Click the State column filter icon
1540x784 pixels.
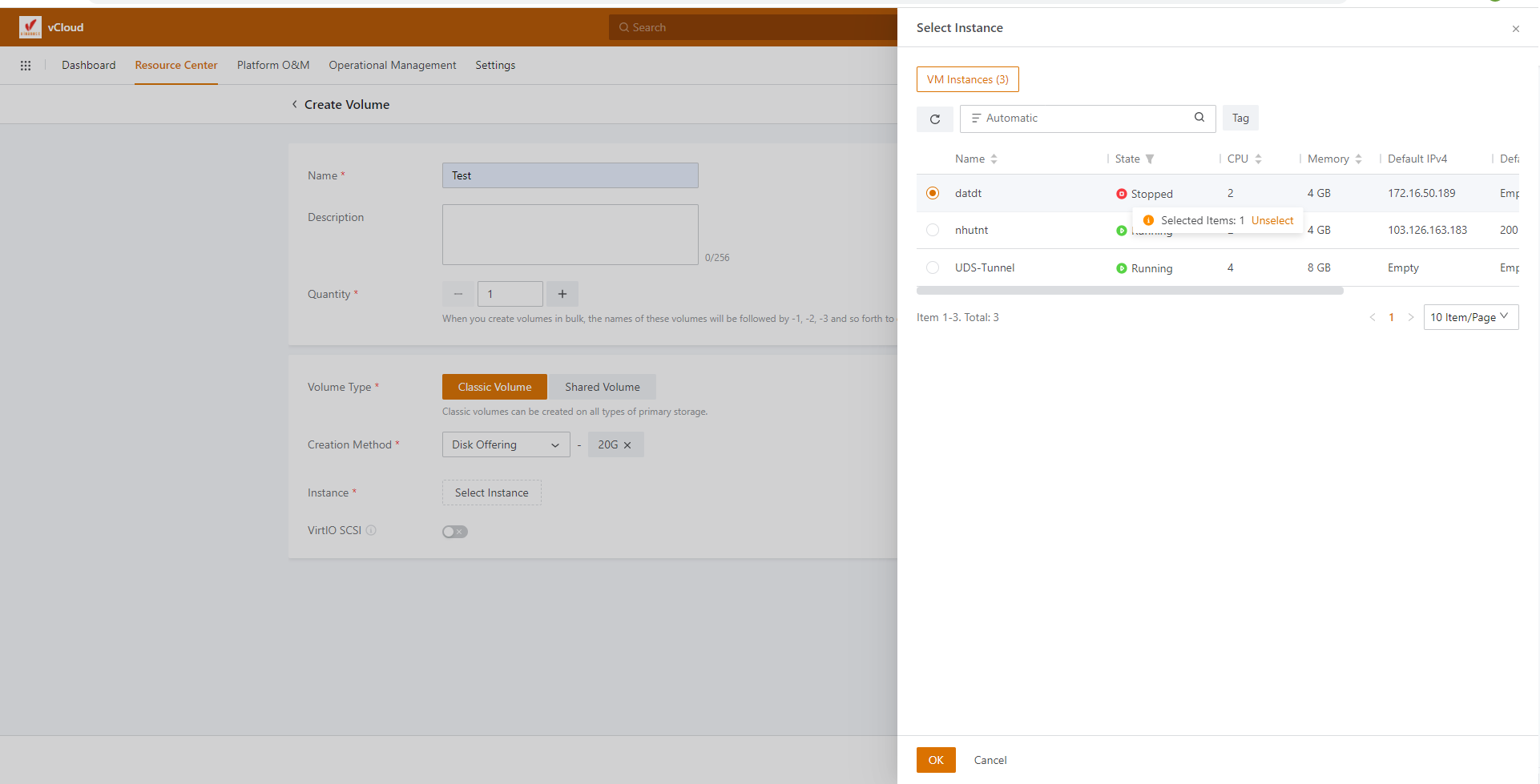point(1150,159)
